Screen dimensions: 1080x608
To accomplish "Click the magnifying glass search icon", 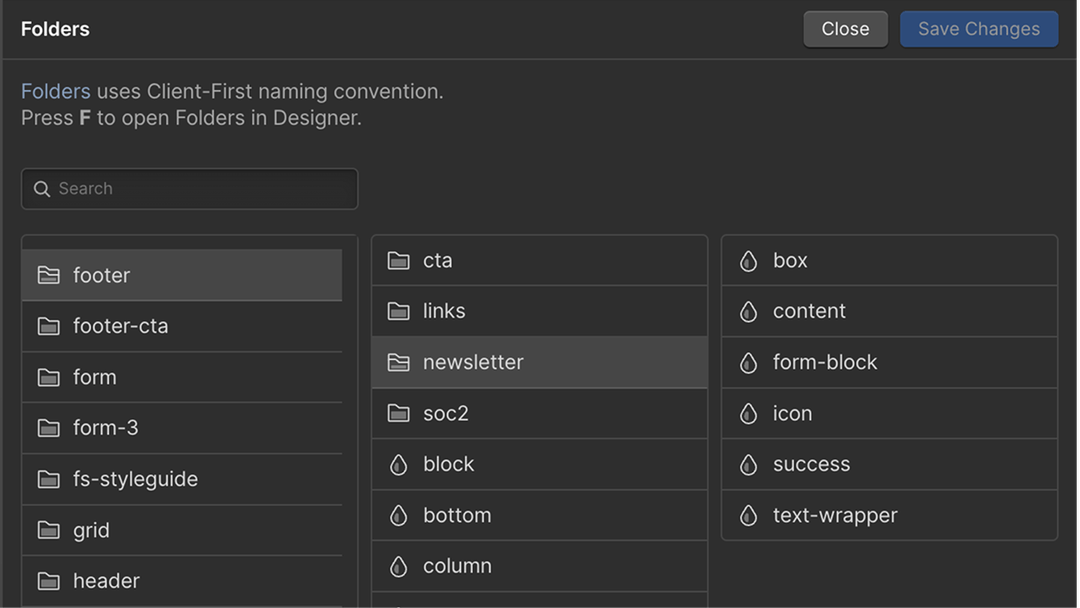I will pyautogui.click(x=41, y=188).
